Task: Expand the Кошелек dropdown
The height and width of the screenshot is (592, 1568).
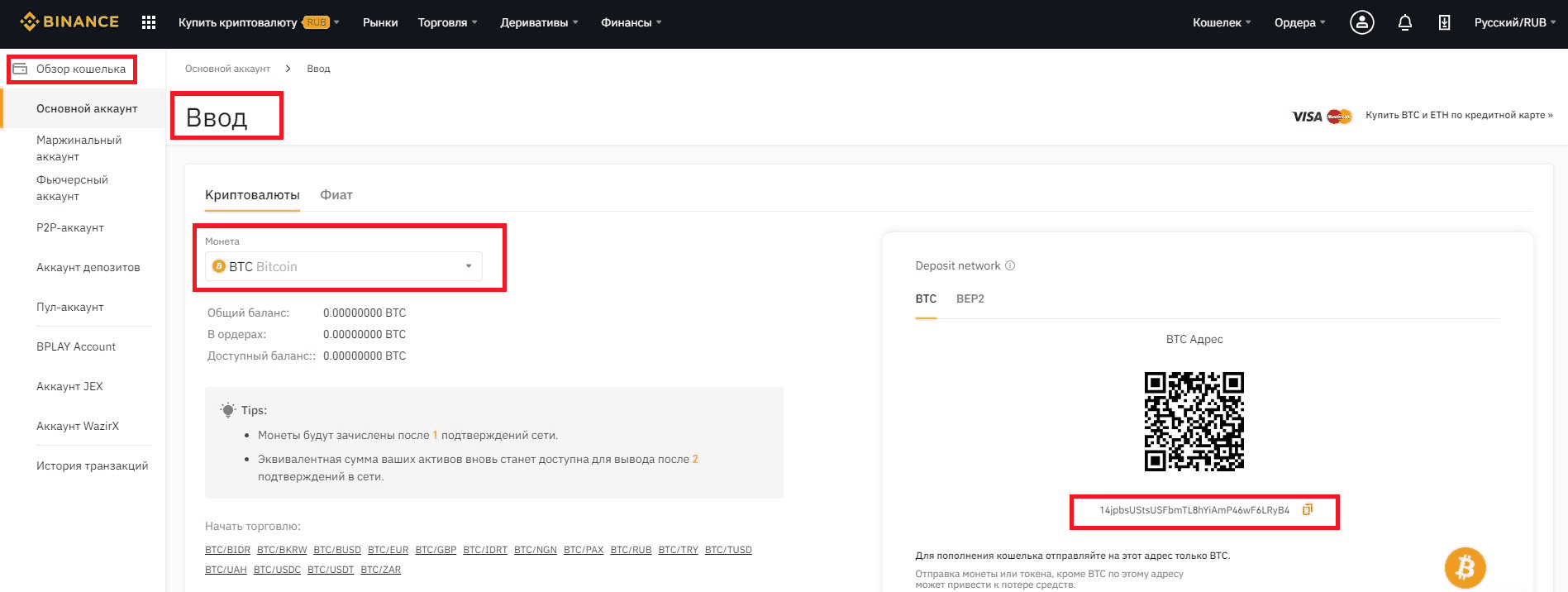Action: click(x=1222, y=22)
